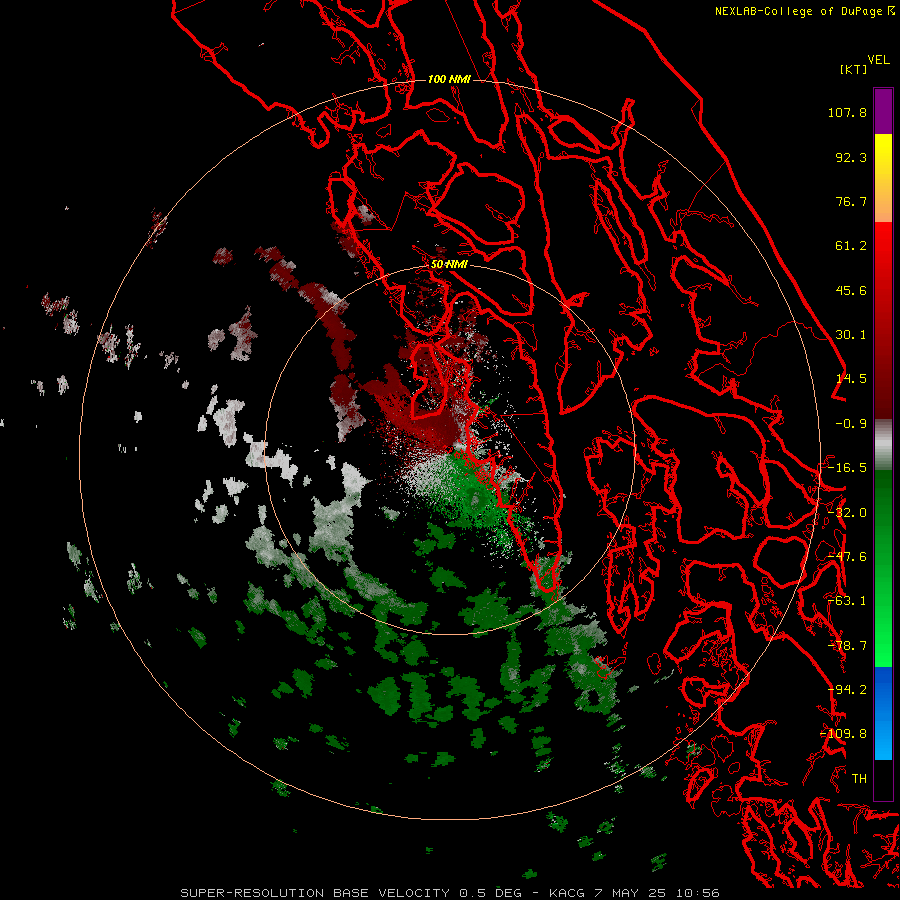
Task: Select the 45.6 legend value
Action: (x=851, y=290)
